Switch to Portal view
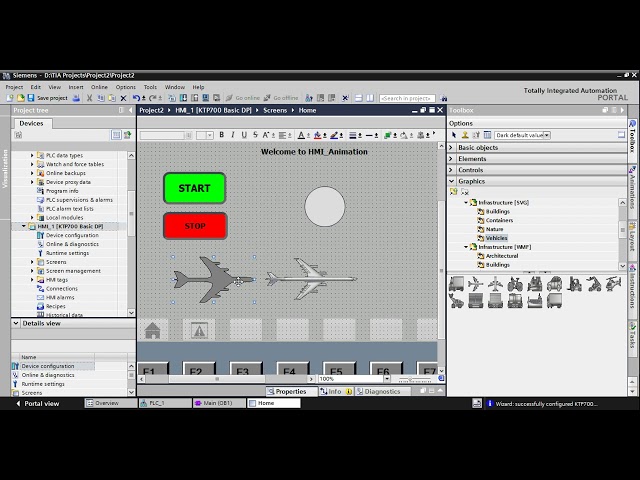This screenshot has width=640, height=480. 38,403
